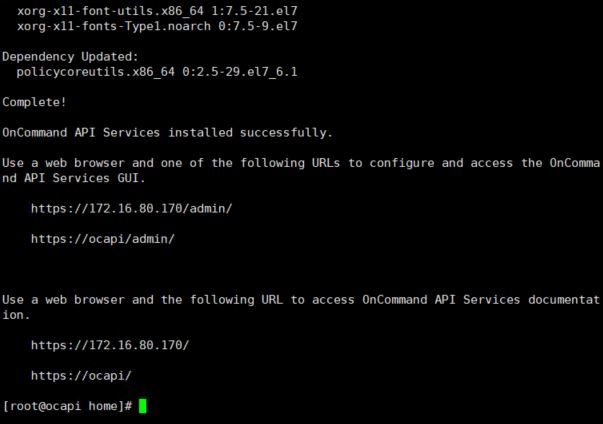Open the https://172.16.80.170/ documentation URL

pyautogui.click(x=110, y=345)
